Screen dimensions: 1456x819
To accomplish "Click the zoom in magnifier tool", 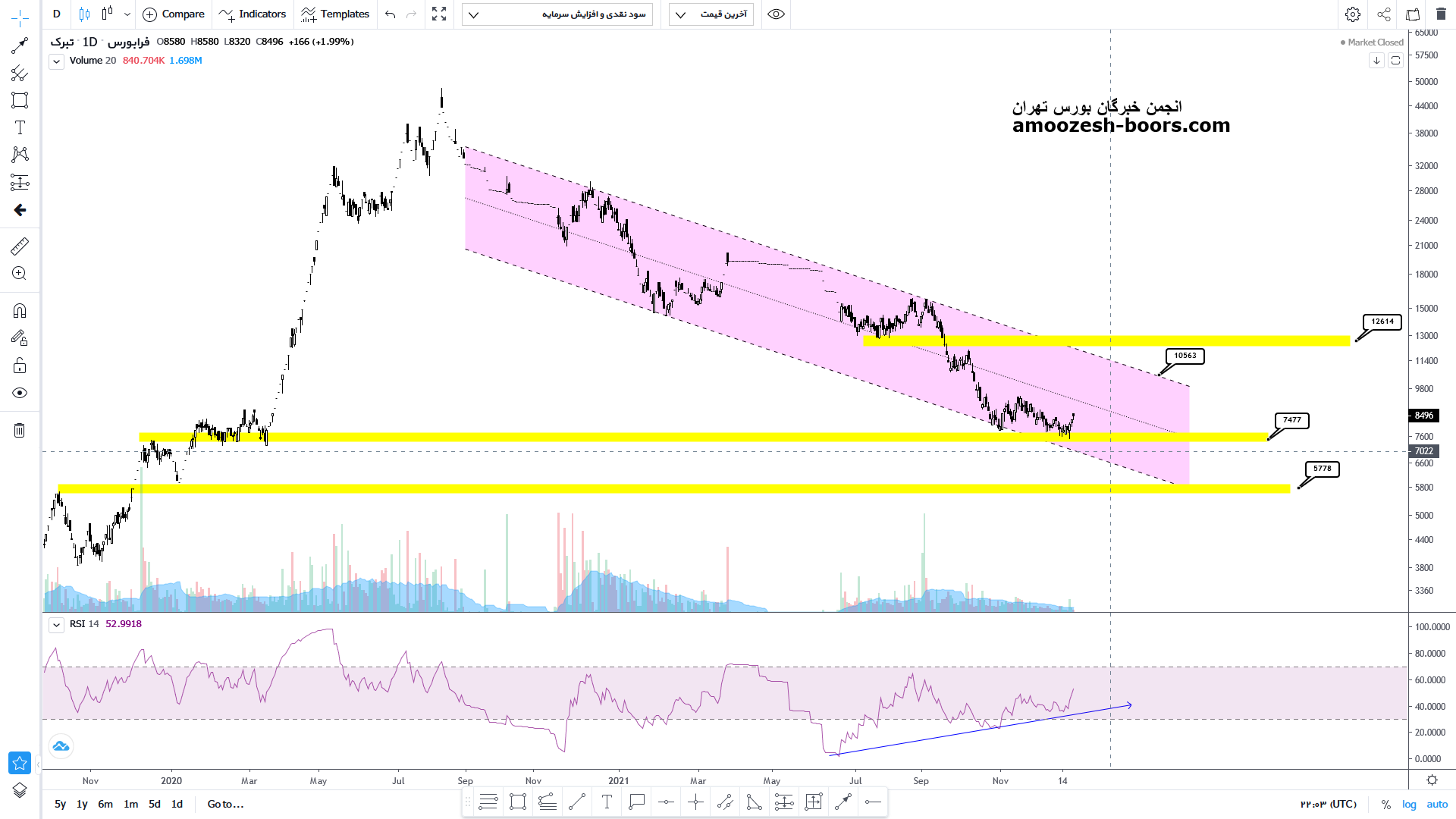I will 20,274.
